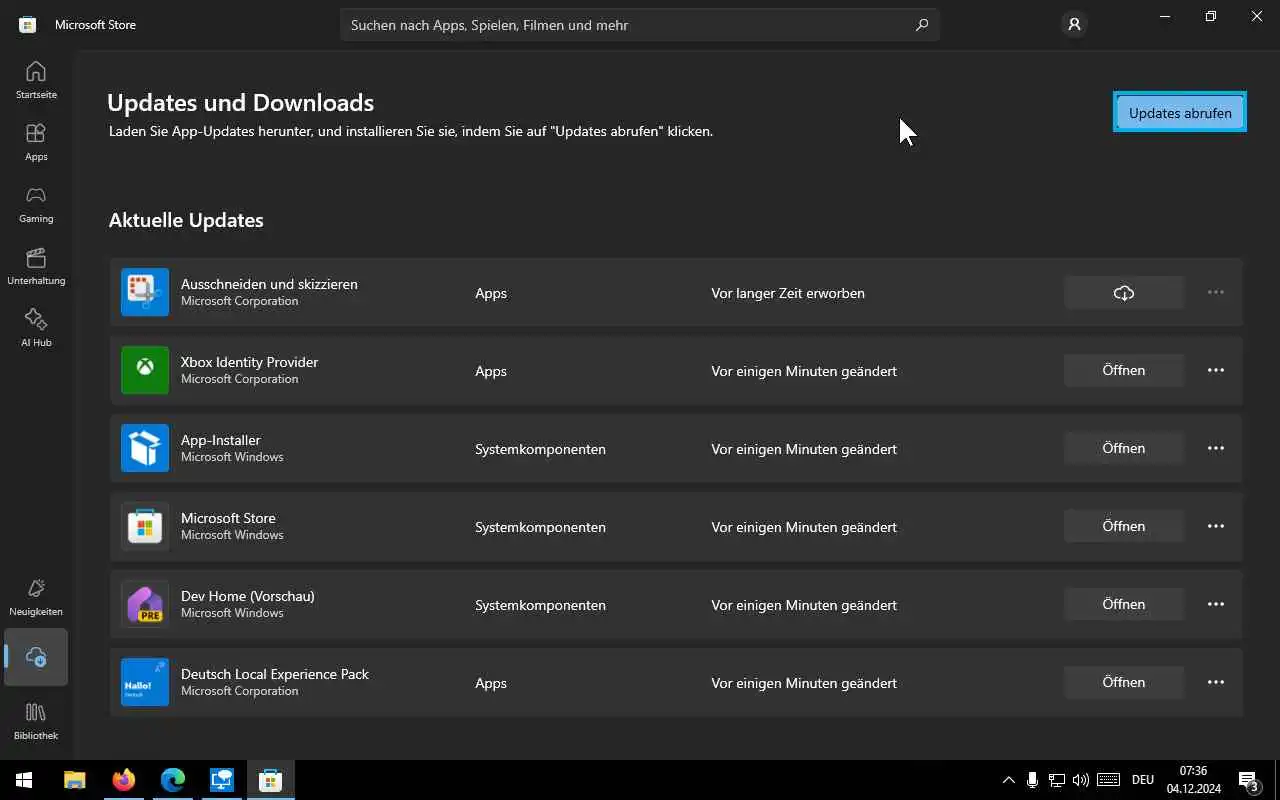
Task: Select the Downloads cloud sidebar icon
Action: coord(36,657)
